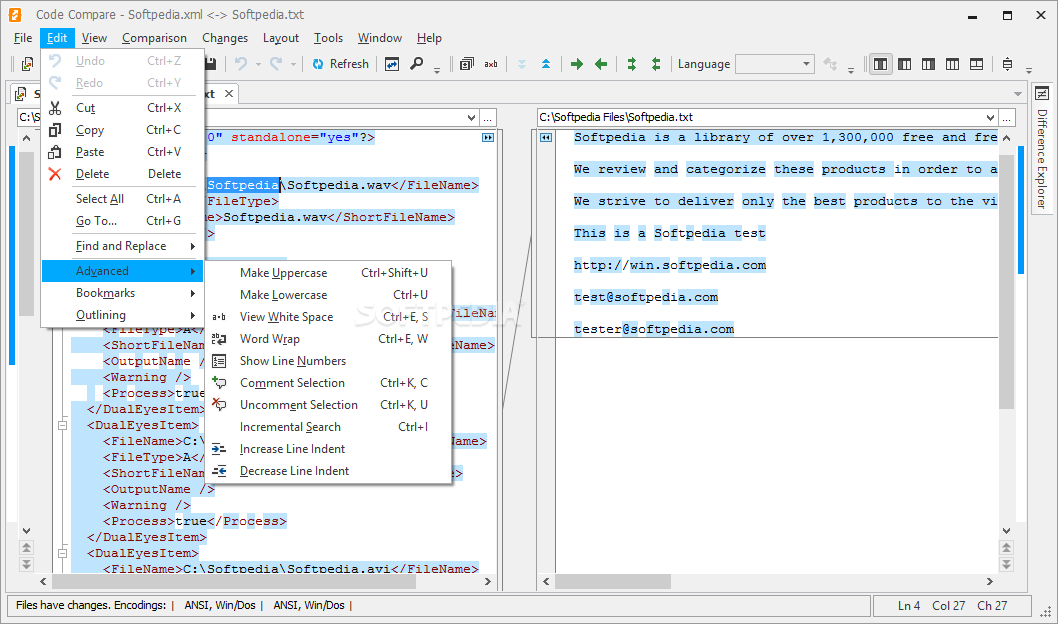Viewport: 1058px width, 624px height.
Task: Choose Paste from Edit menu
Action: click(122, 152)
